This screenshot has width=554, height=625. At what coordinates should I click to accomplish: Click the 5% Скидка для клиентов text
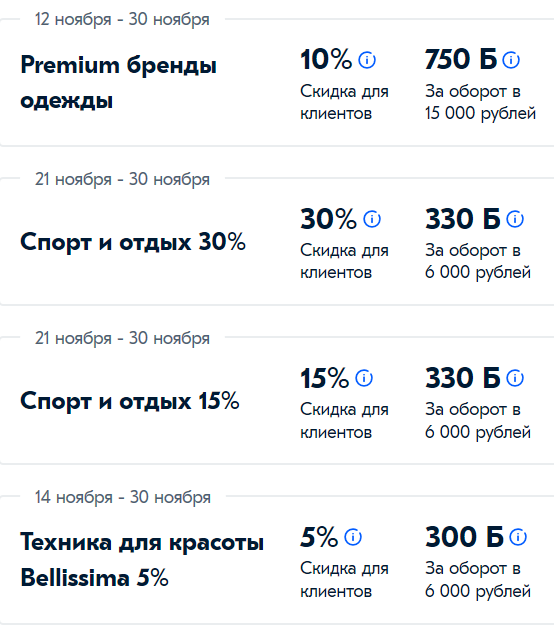(x=344, y=580)
